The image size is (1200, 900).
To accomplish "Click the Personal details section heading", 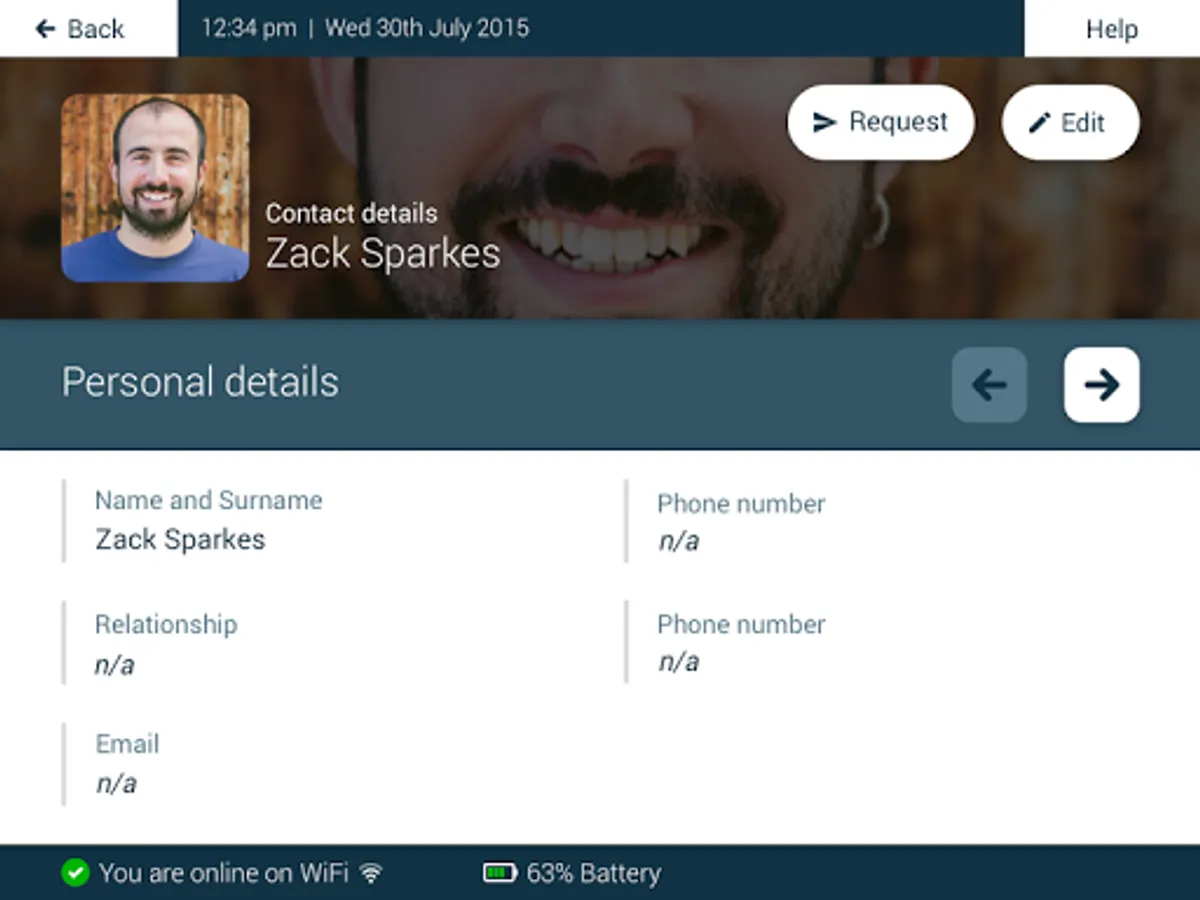I will click(x=200, y=383).
